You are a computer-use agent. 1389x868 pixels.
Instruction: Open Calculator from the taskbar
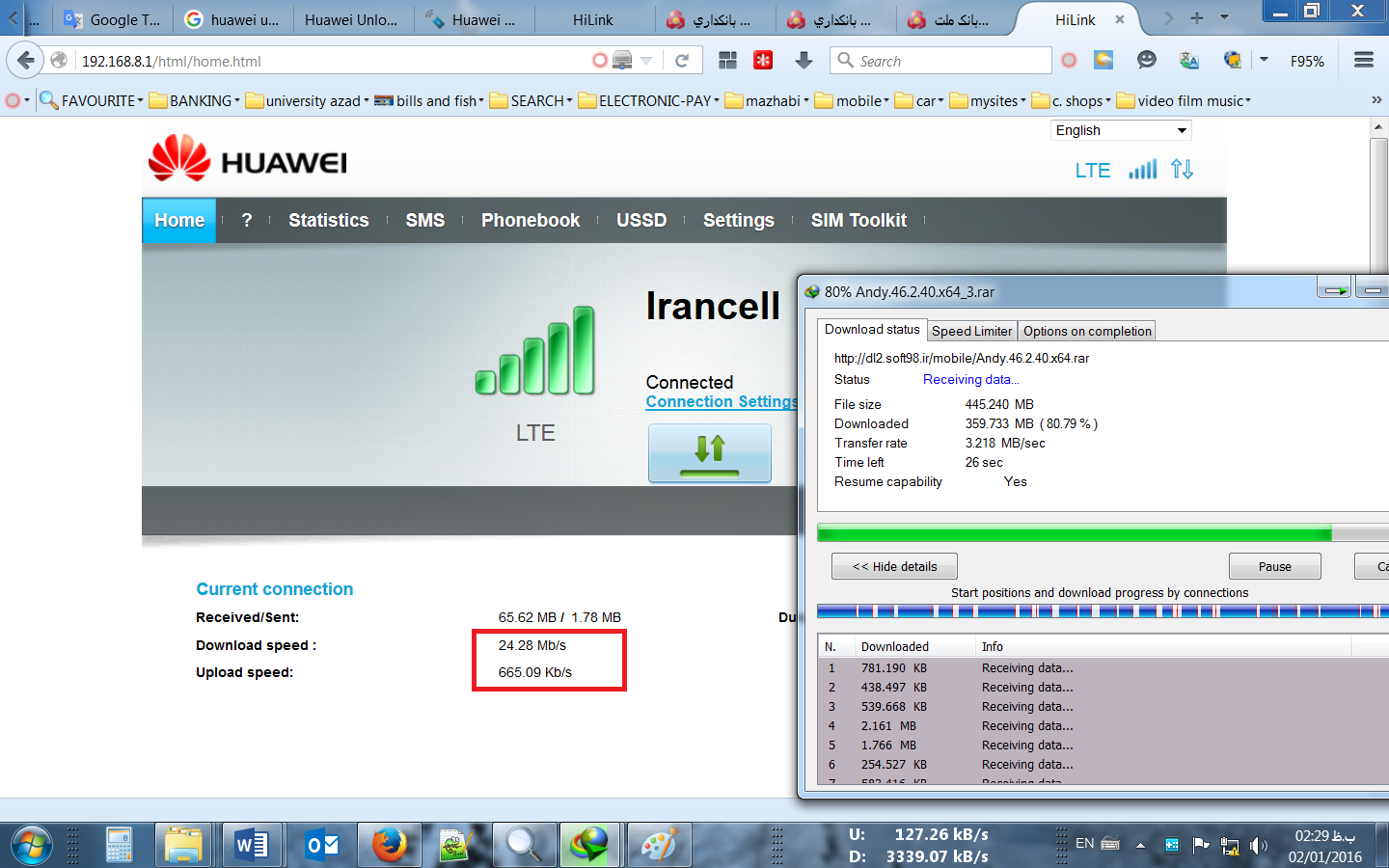pos(120,846)
